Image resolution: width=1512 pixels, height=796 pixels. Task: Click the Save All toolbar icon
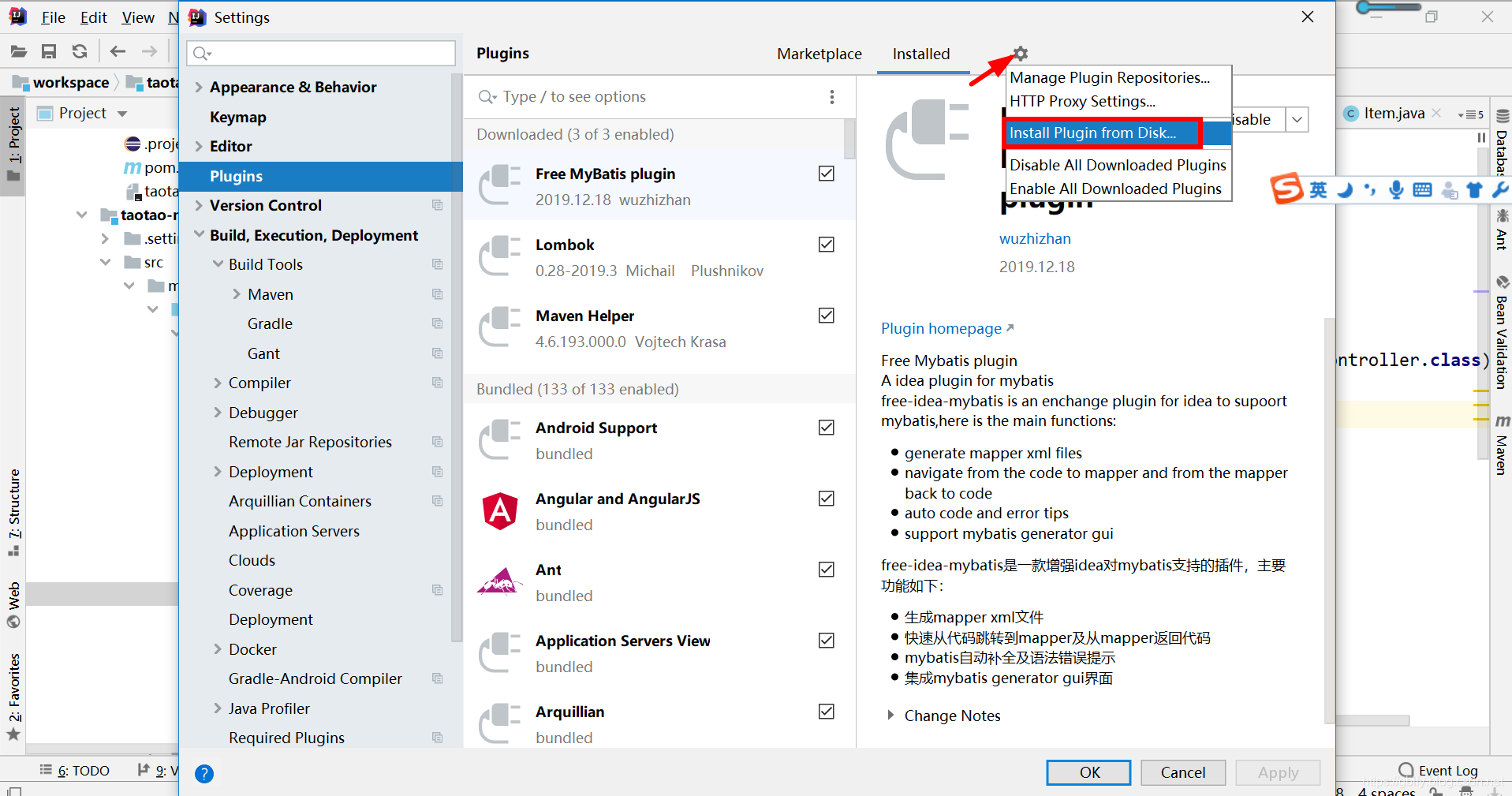tap(49, 51)
